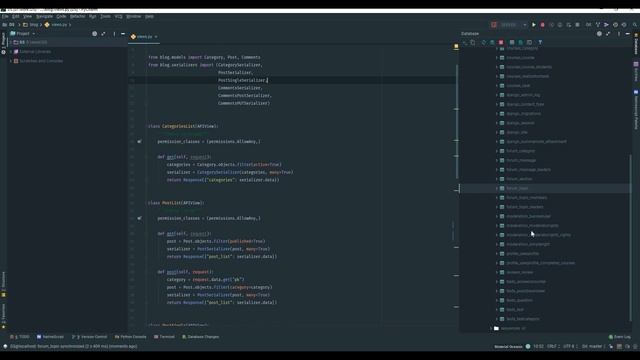Click the table editor icon in Database toolbar

click(x=512, y=42)
